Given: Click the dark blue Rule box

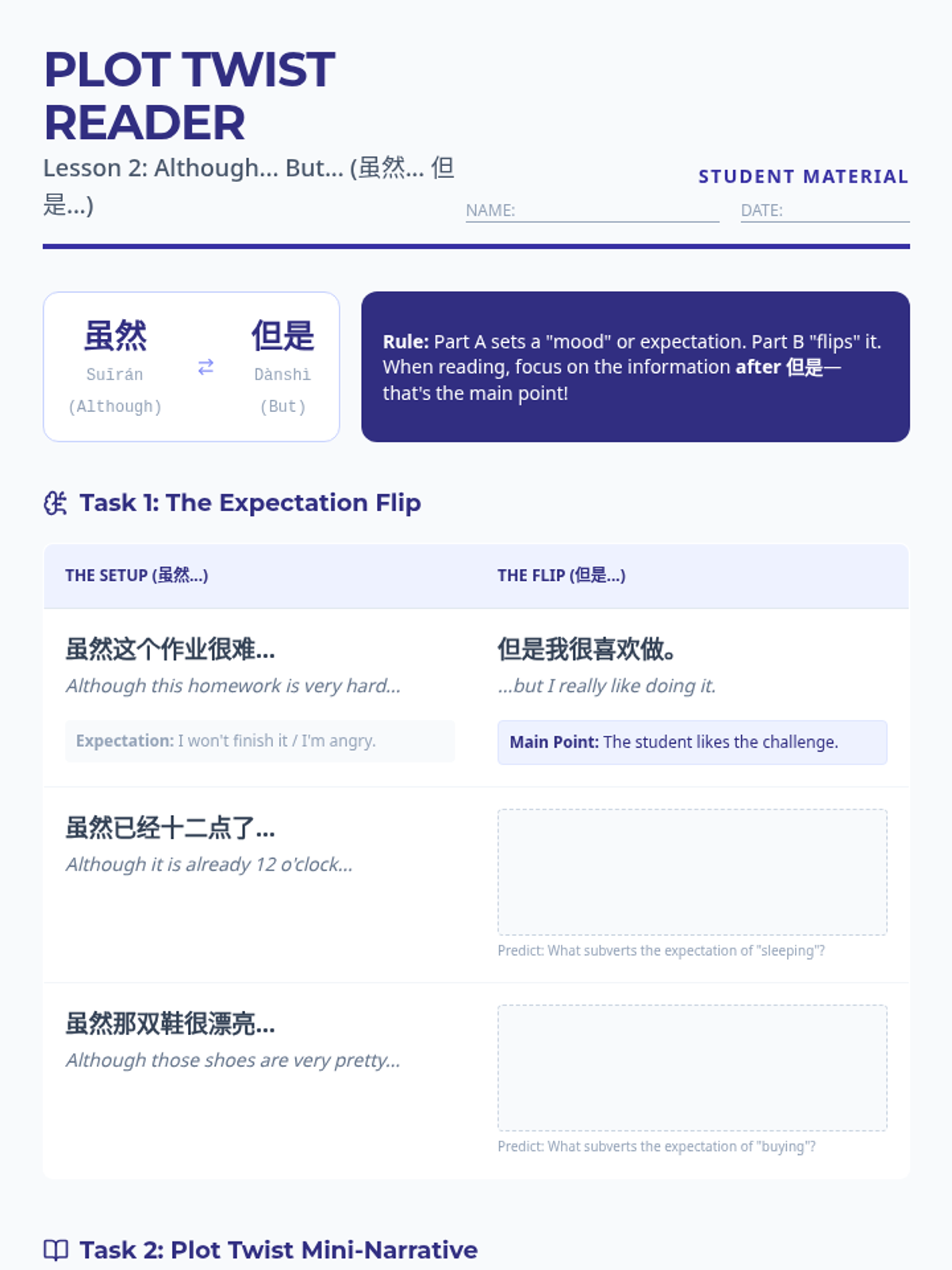Looking at the screenshot, I should (x=635, y=367).
